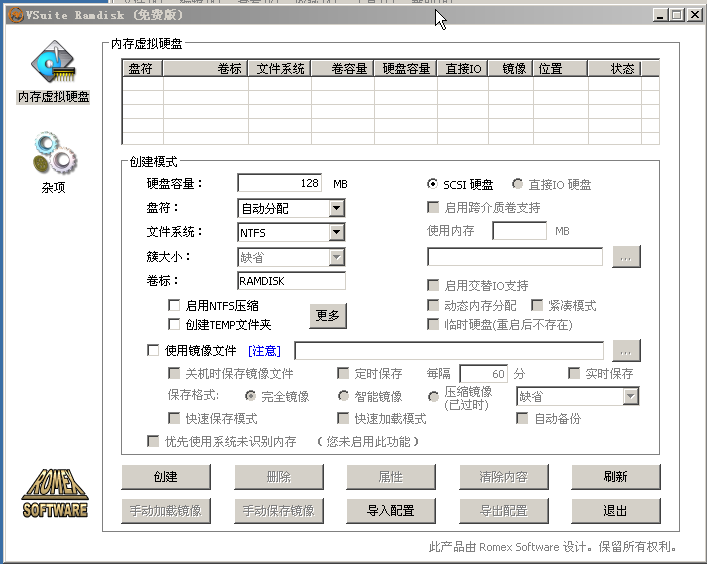
Task: Click the 手动加载镜像 button
Action: point(166,510)
